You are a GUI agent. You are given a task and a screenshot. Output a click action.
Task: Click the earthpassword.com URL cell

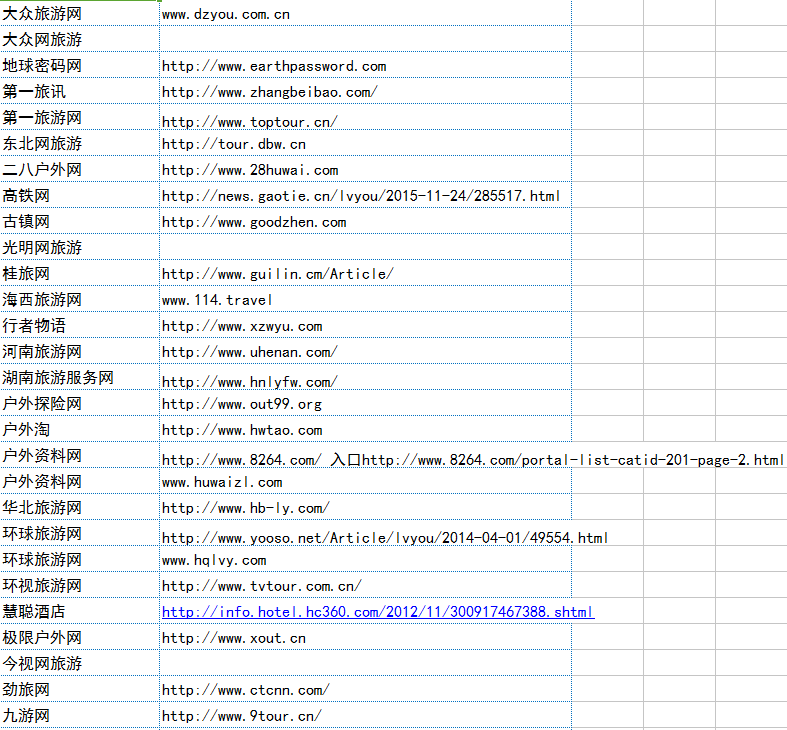click(x=365, y=65)
